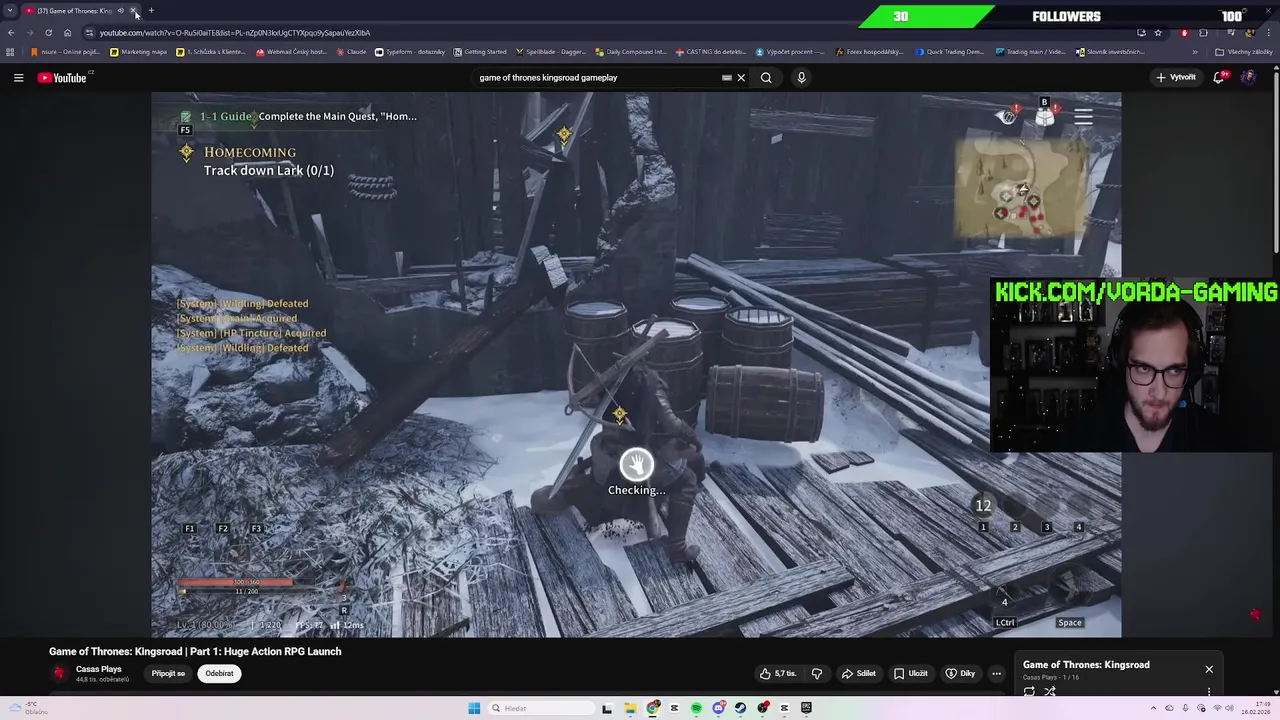Open the YouTube notifications bell

click(1219, 77)
